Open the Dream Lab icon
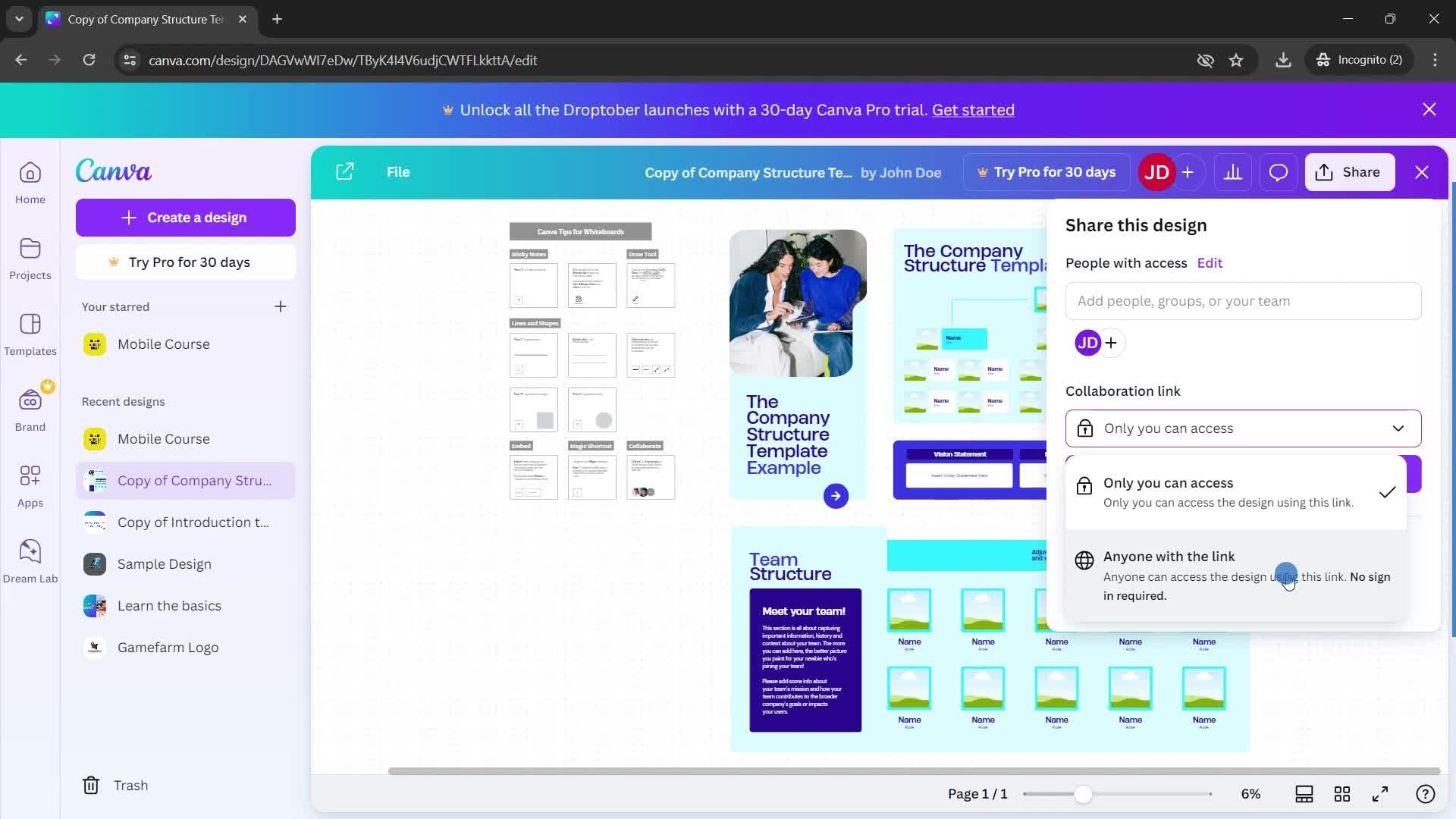The width and height of the screenshot is (1456, 819). tap(30, 562)
